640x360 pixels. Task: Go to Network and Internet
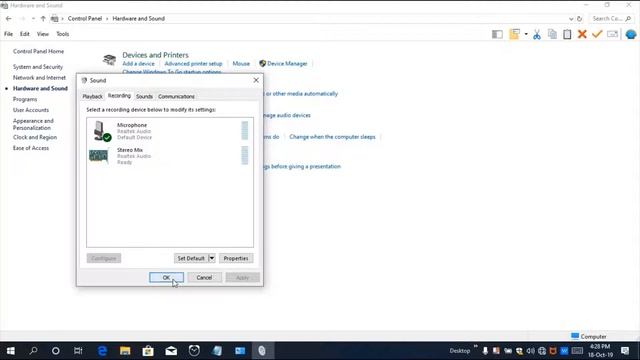pyautogui.click(x=39, y=78)
